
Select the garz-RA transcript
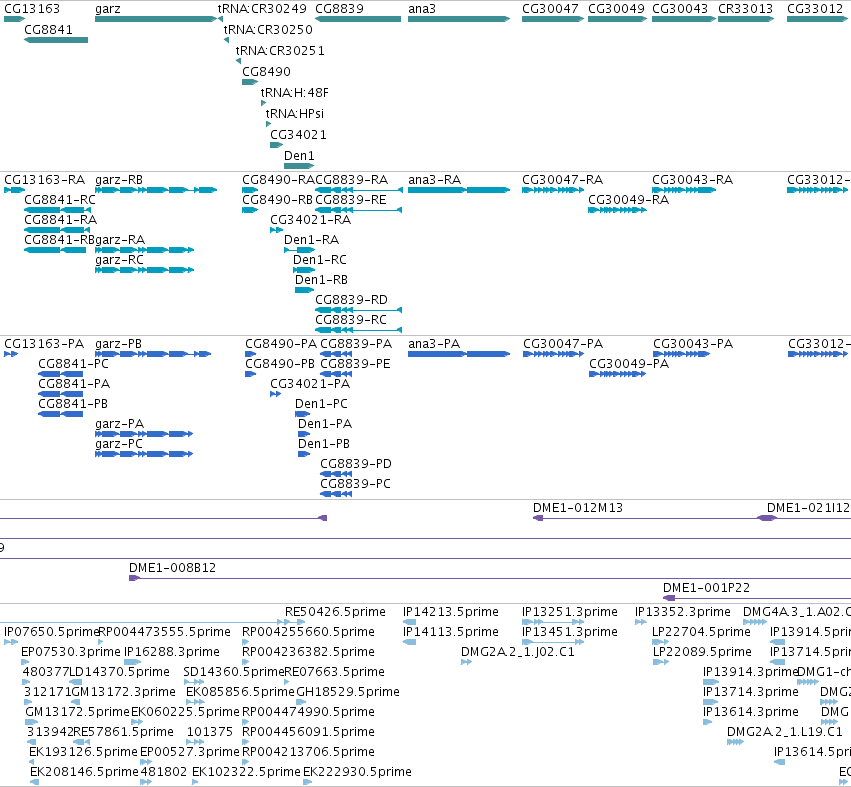[x=144, y=250]
